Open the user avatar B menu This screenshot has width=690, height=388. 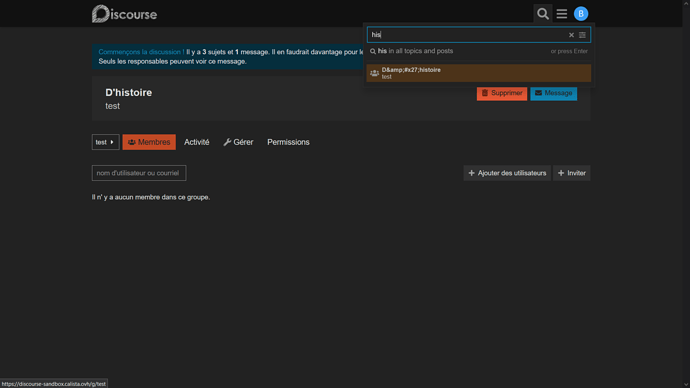[x=581, y=14]
